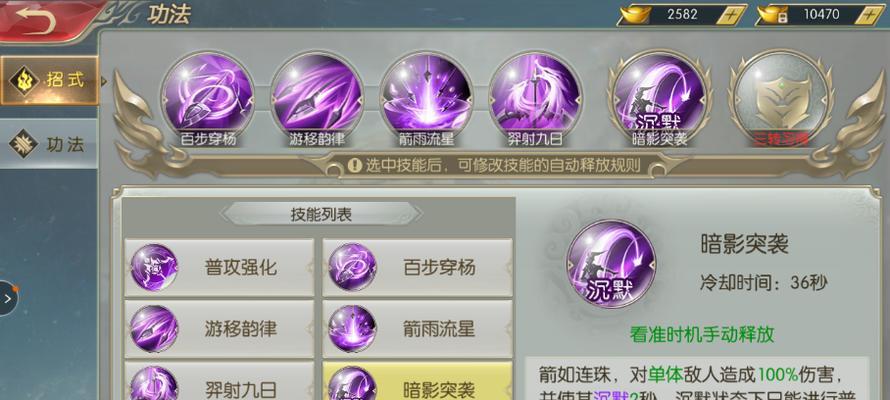Choose 普攻强化 from skill list
Viewport: 890px width, 400px height.
[x=219, y=267]
